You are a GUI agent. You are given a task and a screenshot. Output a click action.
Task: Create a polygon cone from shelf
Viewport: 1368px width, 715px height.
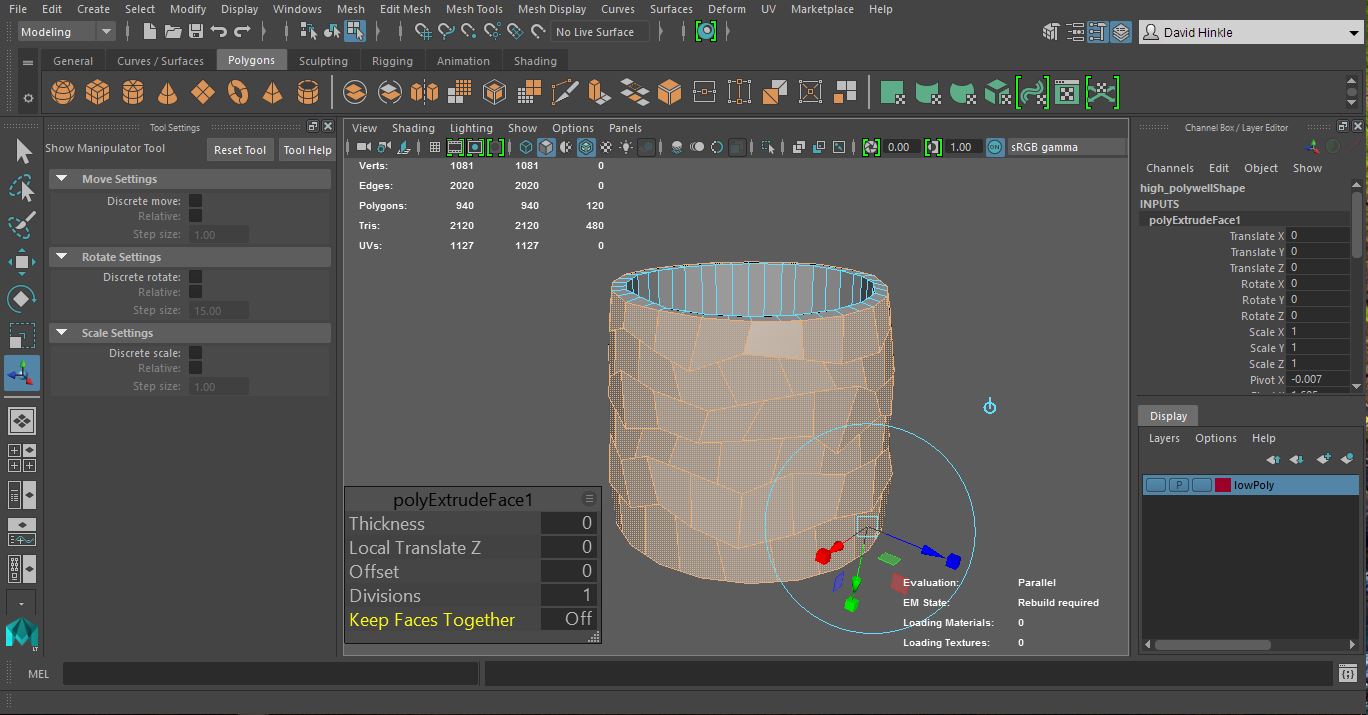(168, 93)
